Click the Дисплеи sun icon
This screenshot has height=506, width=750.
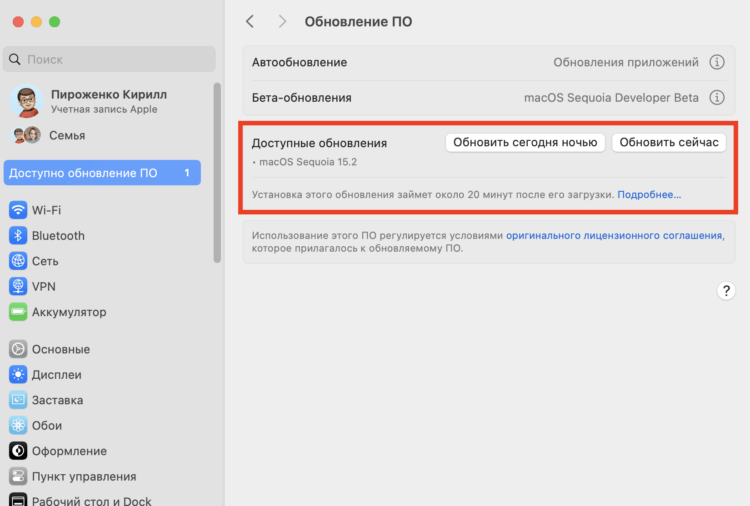click(18, 374)
